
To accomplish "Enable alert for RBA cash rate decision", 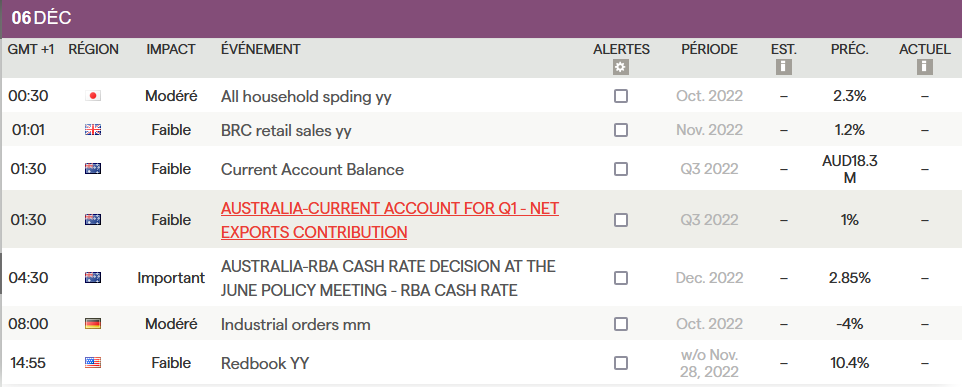I will click(x=621, y=278).
